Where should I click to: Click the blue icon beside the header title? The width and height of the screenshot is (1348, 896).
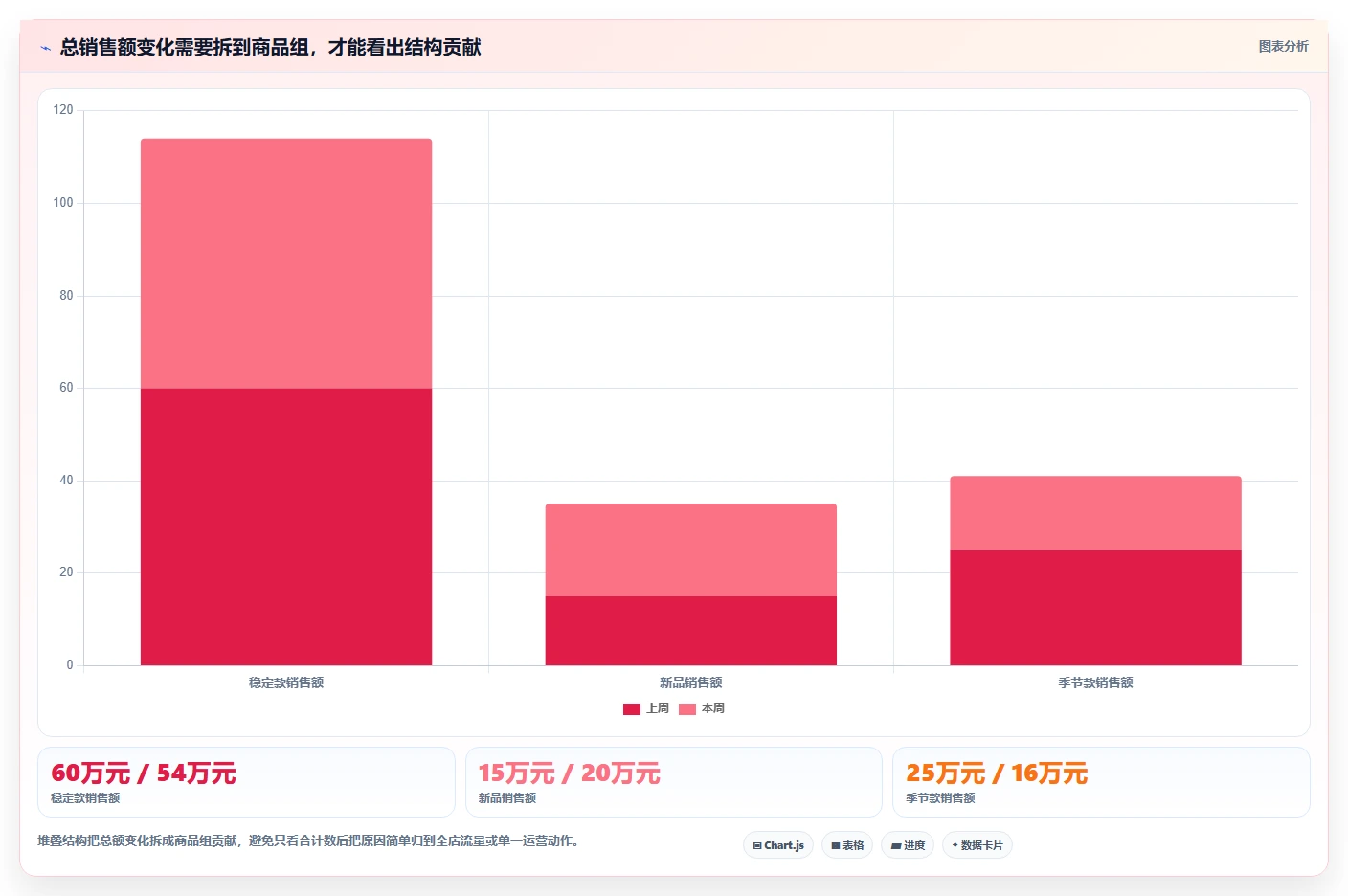[x=45, y=48]
